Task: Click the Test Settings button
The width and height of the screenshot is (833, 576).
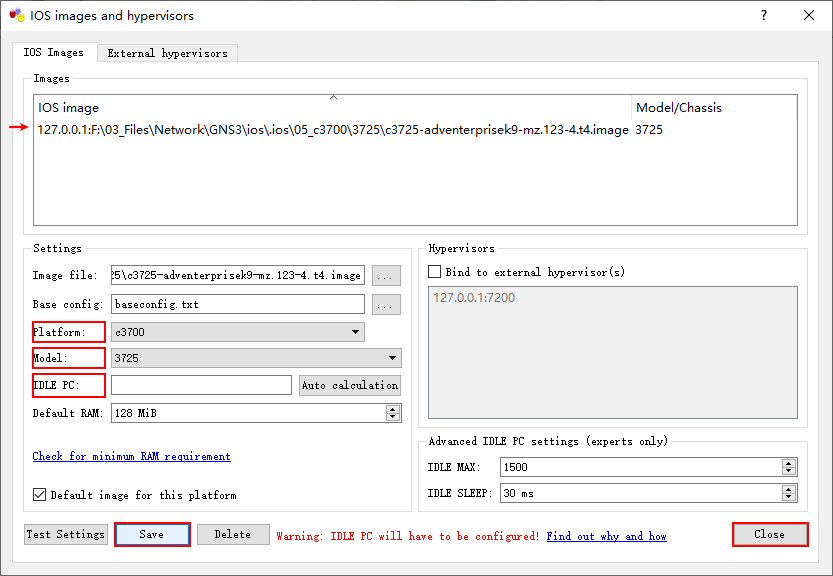Action: pyautogui.click(x=66, y=535)
